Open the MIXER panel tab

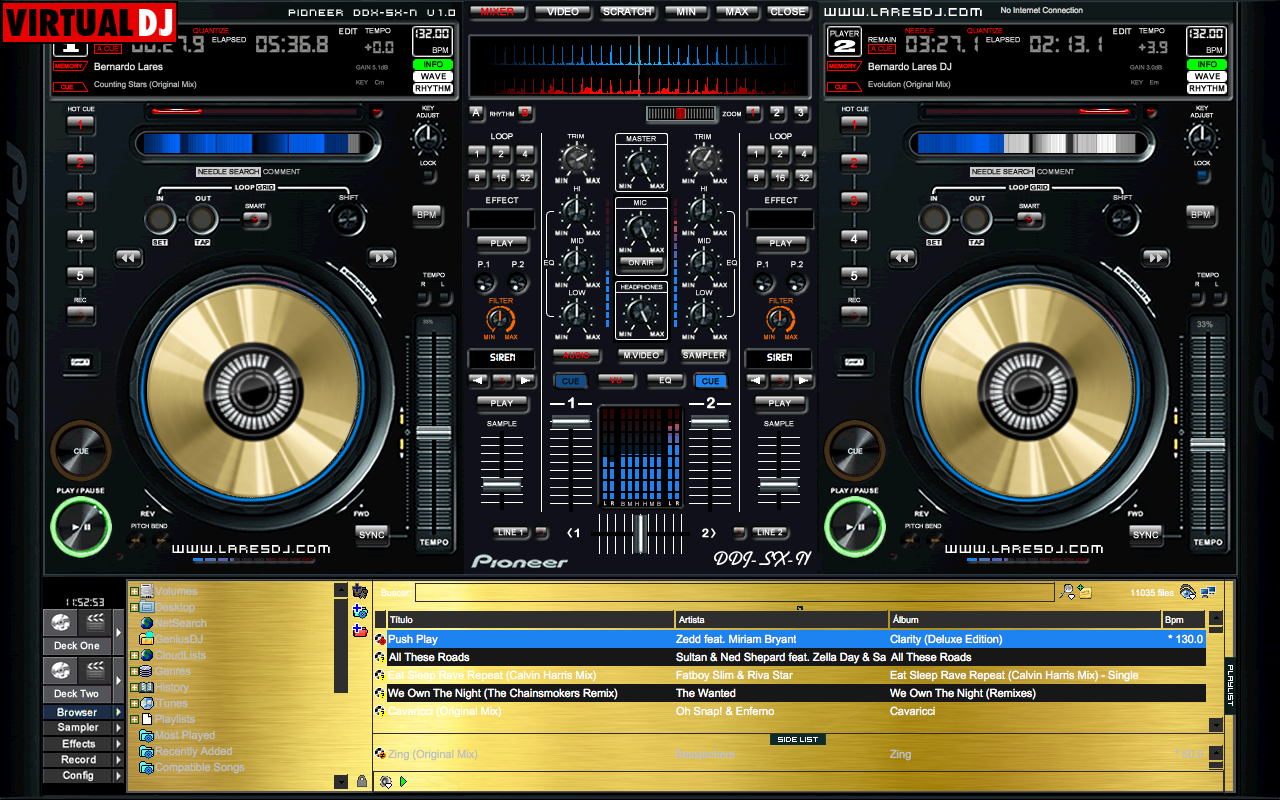498,12
